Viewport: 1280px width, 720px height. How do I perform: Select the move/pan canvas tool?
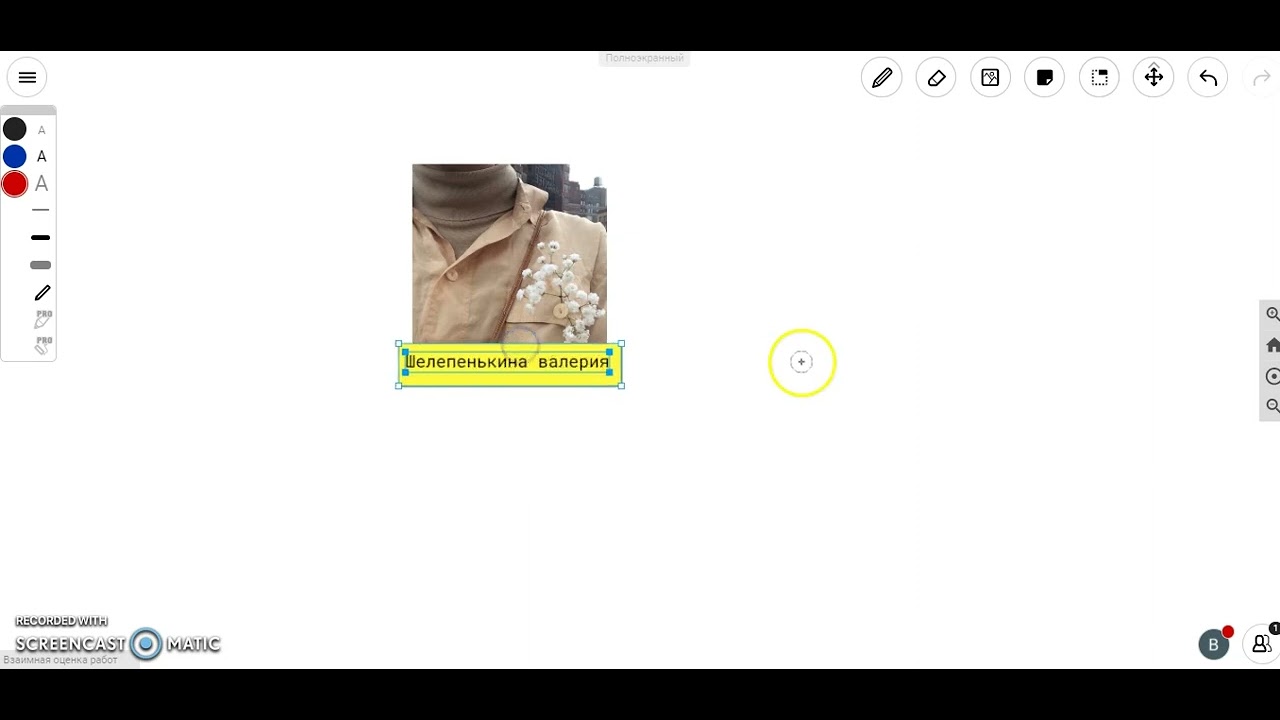1154,78
